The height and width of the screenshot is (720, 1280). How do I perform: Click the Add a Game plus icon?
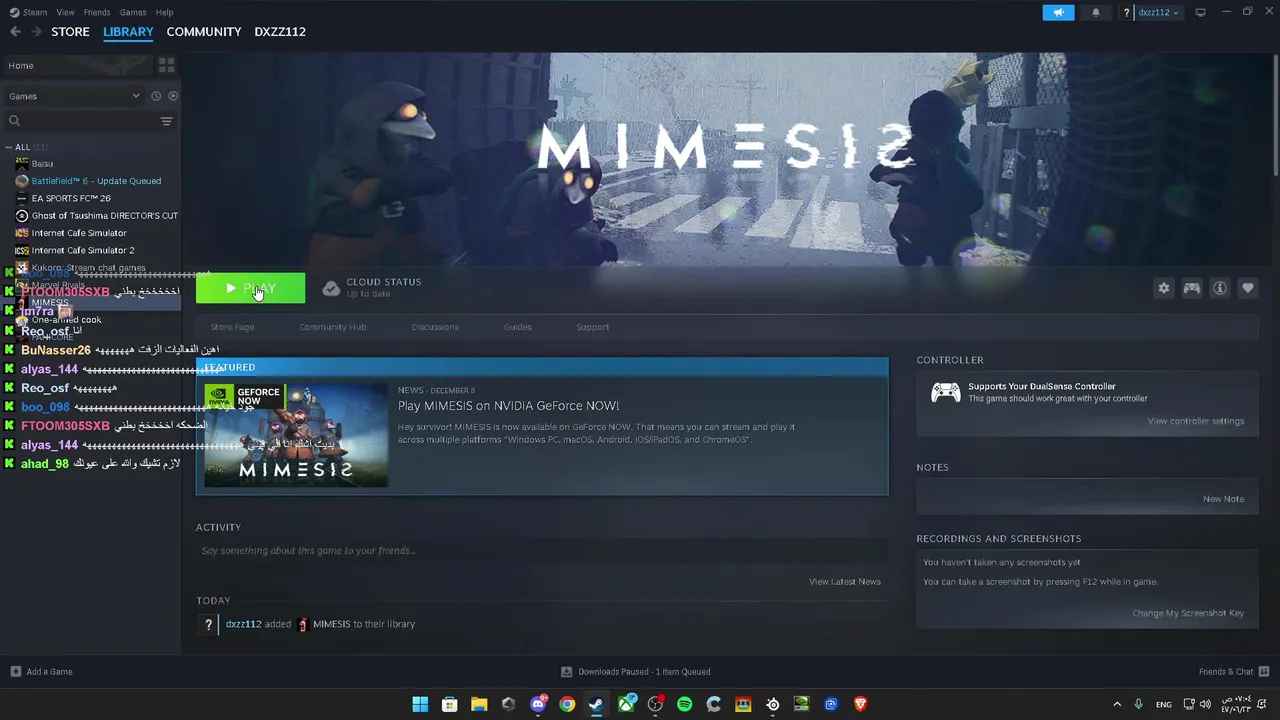click(15, 671)
